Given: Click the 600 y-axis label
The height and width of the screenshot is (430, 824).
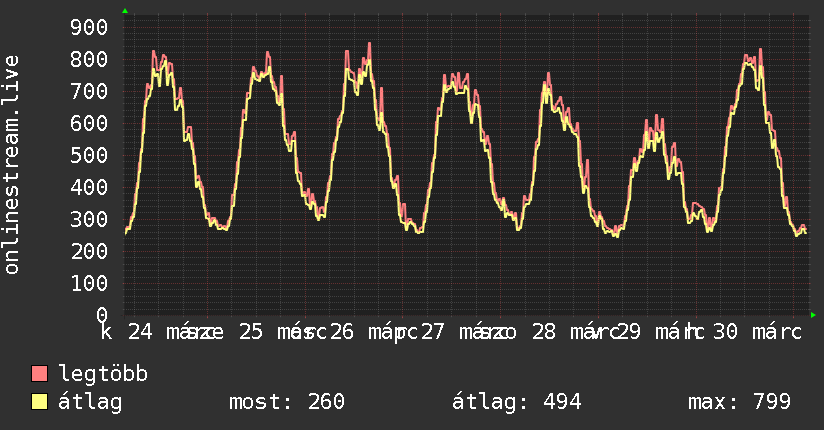Looking at the screenshot, I should pyautogui.click(x=89, y=124).
